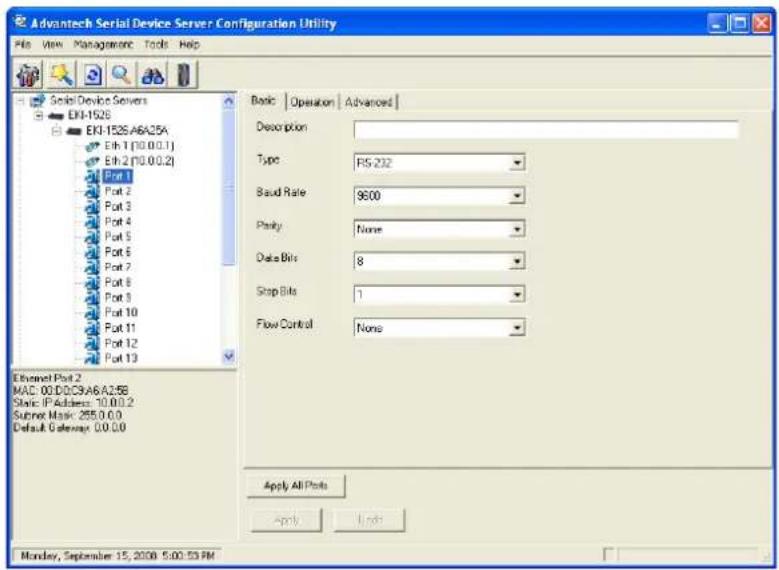Open the Flow Control dropdown
This screenshot has width=779, height=570.
(517, 328)
